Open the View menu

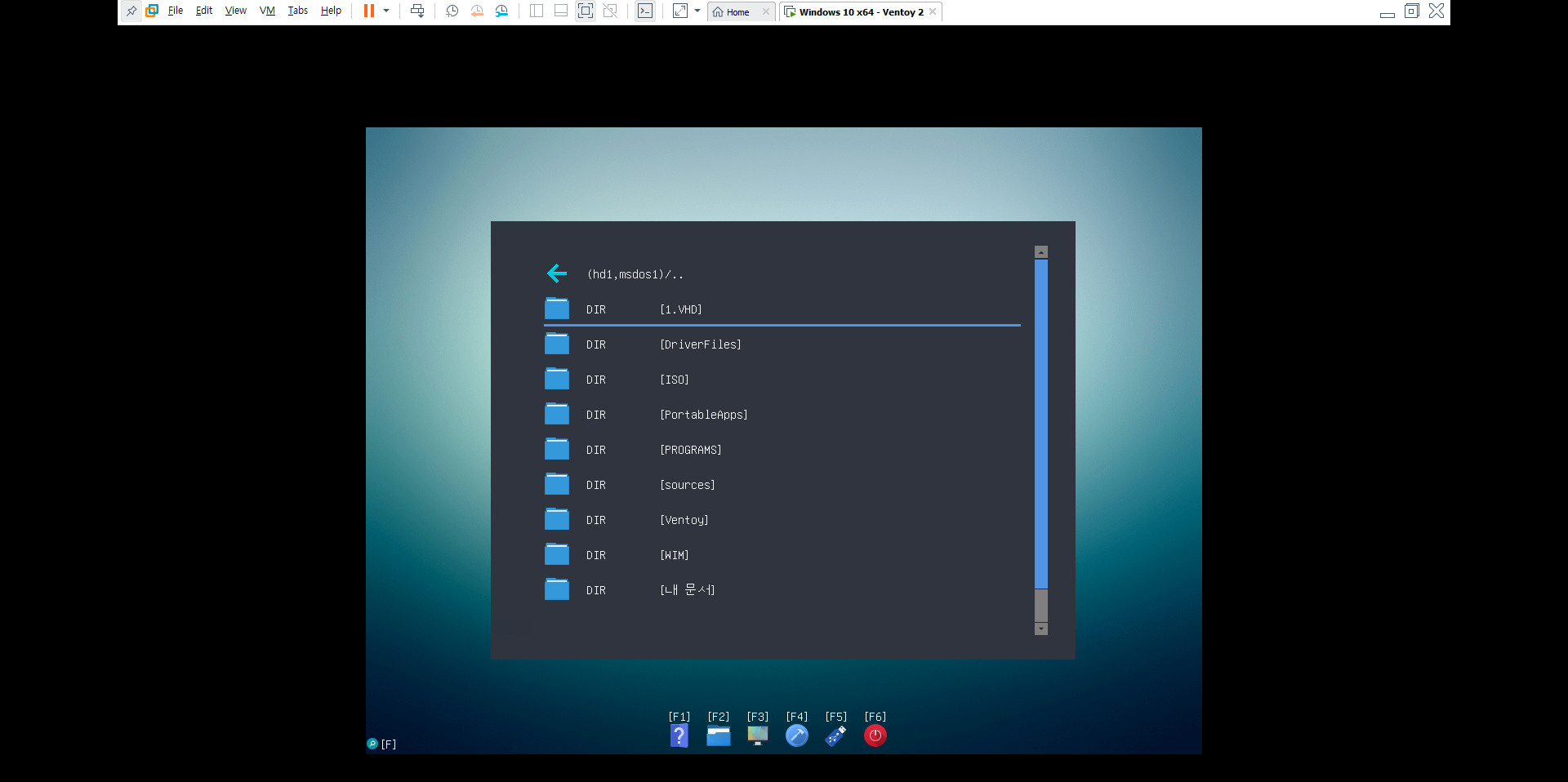click(236, 11)
